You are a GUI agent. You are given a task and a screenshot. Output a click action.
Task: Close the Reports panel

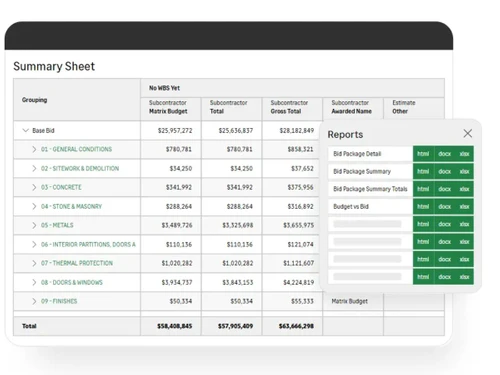(468, 133)
